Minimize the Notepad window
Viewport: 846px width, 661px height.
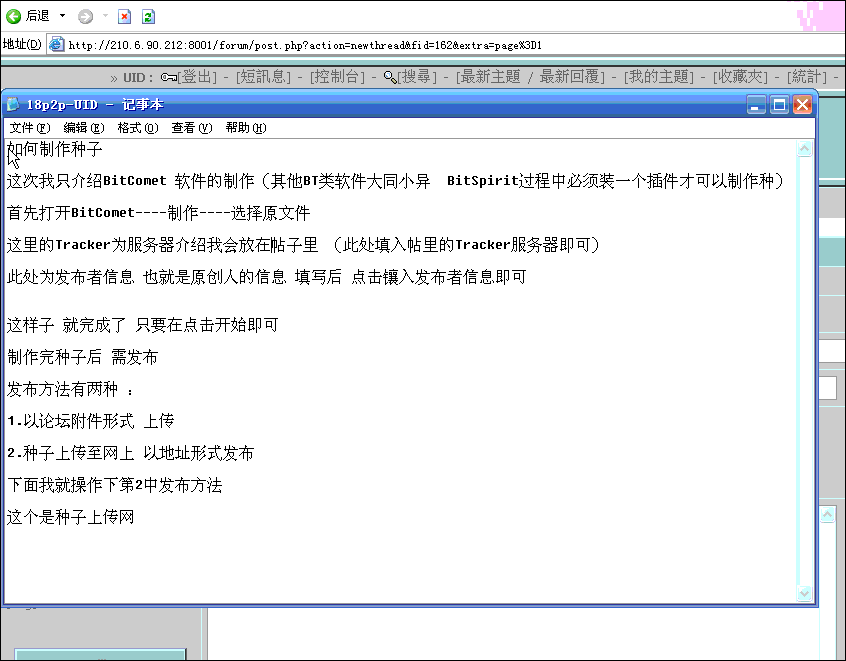click(x=756, y=105)
